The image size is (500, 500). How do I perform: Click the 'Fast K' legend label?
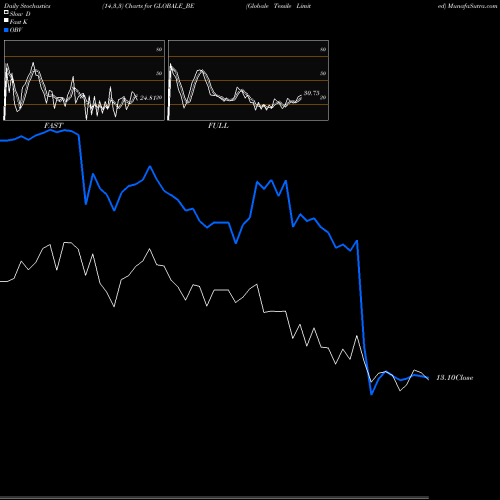[x=19, y=22]
